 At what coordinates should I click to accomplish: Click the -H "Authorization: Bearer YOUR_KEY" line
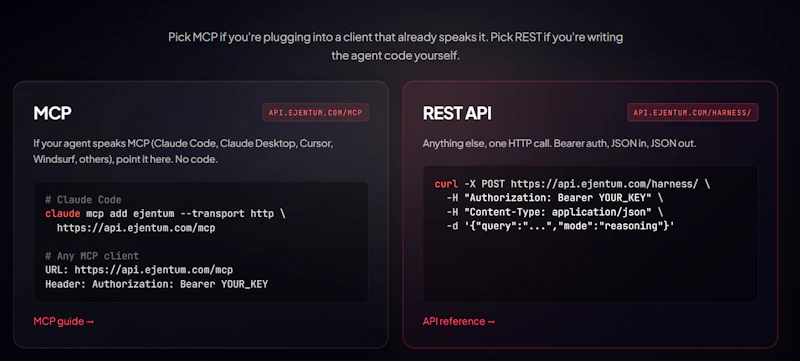click(x=554, y=198)
